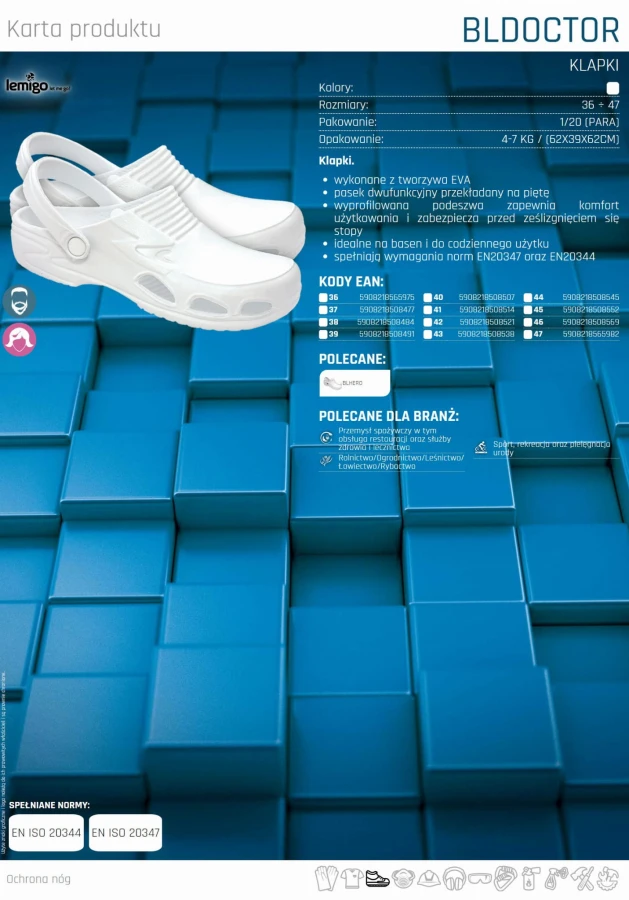629x900 pixels.
Task: Check the box for size 41
Action: (x=428, y=310)
